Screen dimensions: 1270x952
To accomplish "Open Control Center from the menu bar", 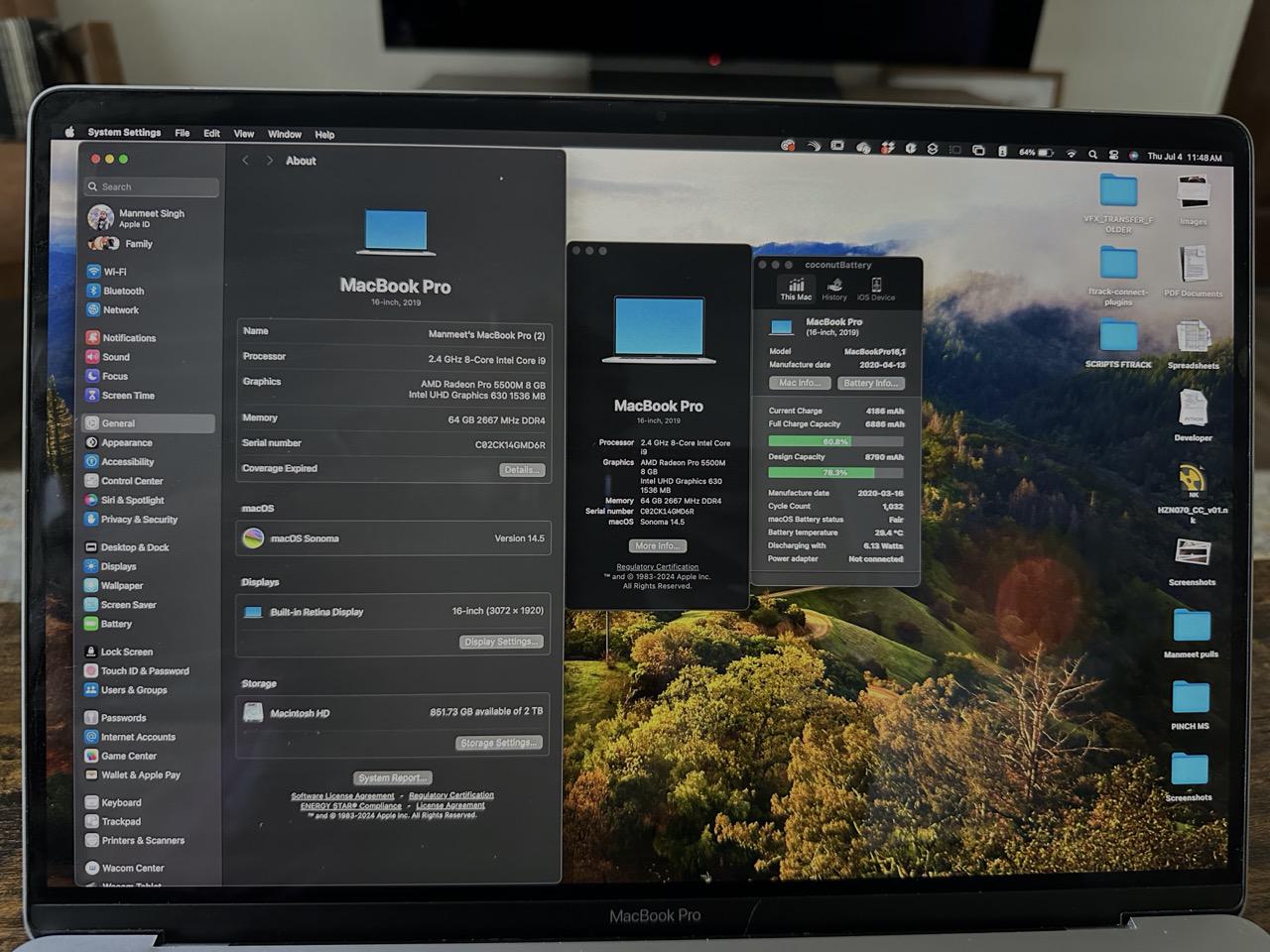I will [x=1113, y=155].
